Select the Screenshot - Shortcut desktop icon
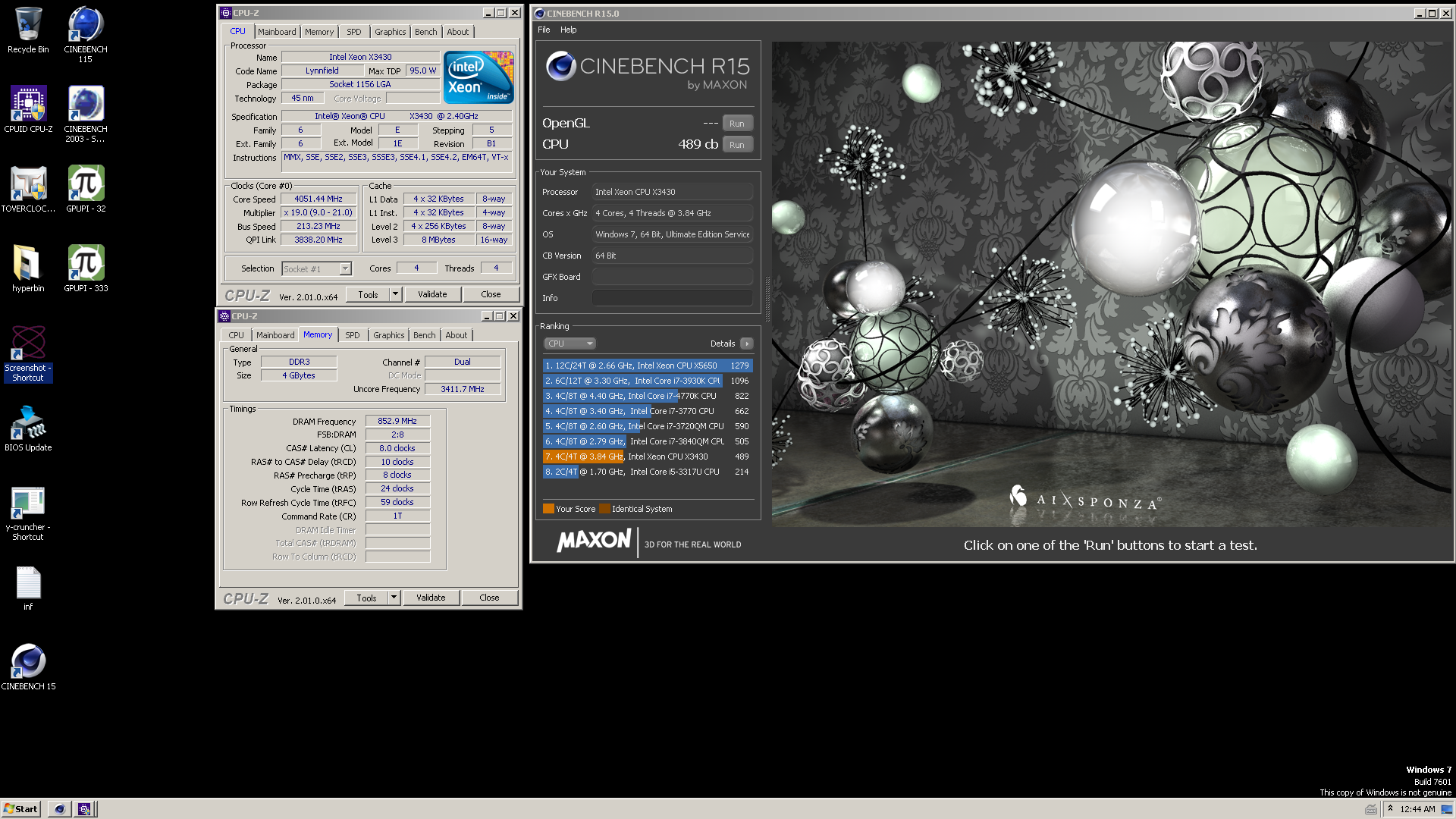The width and height of the screenshot is (1456, 819). 28,353
